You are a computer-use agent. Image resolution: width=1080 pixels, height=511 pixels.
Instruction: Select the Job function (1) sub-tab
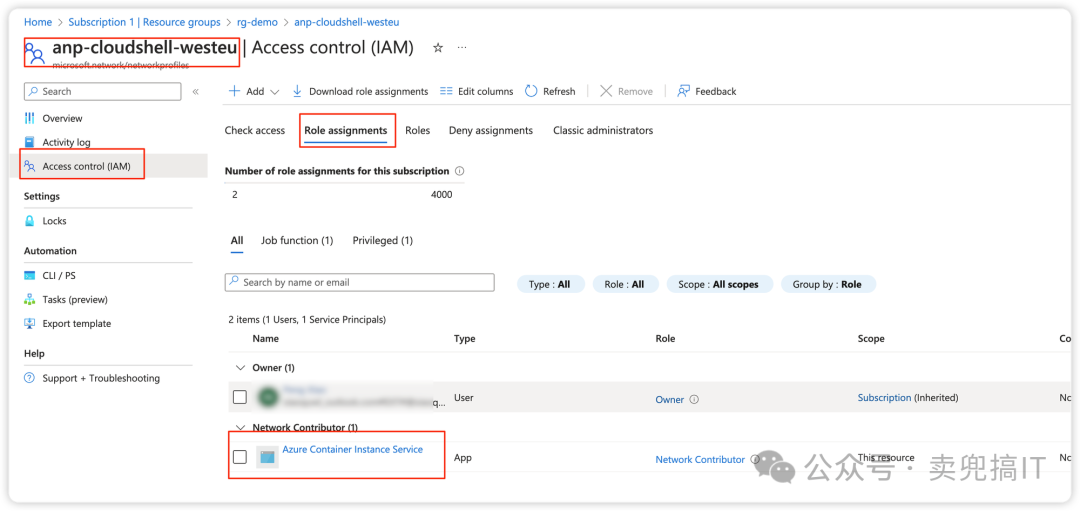pyautogui.click(x=297, y=240)
